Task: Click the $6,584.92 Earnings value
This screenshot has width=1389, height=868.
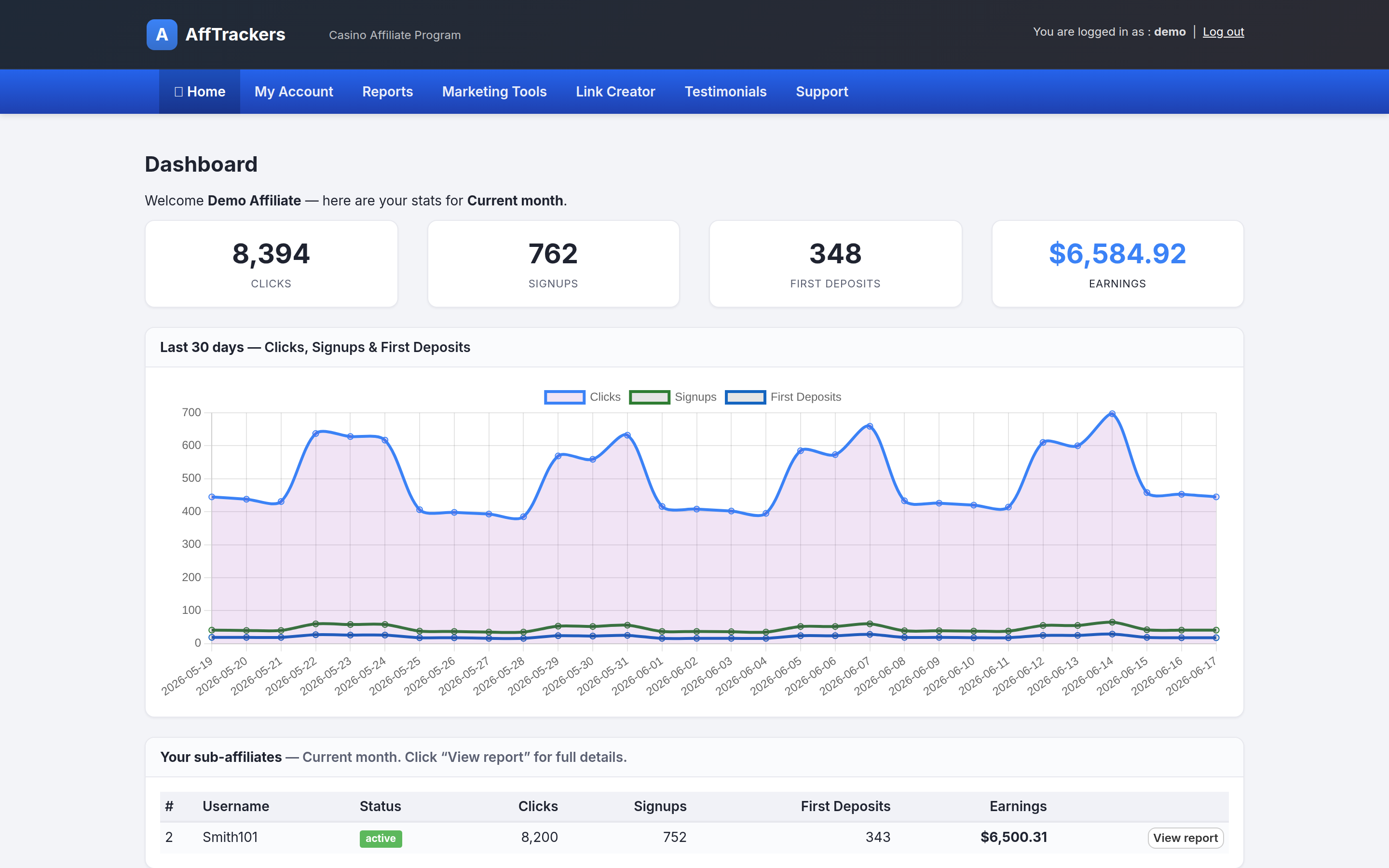Action: [x=1117, y=253]
